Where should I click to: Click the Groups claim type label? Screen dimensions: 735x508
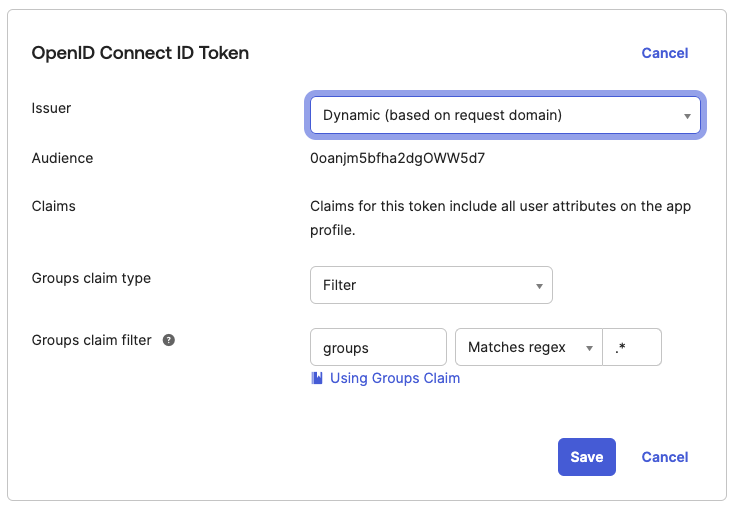point(91,278)
